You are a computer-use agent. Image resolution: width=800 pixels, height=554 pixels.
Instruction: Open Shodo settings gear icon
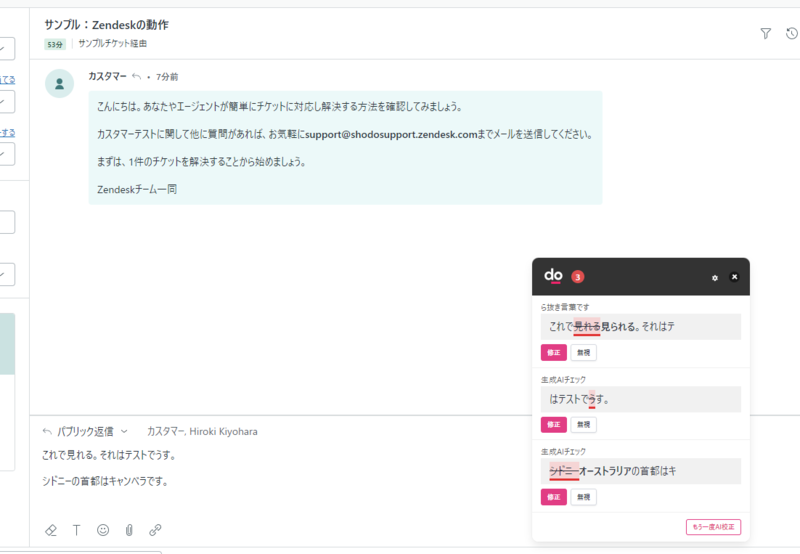point(714,278)
